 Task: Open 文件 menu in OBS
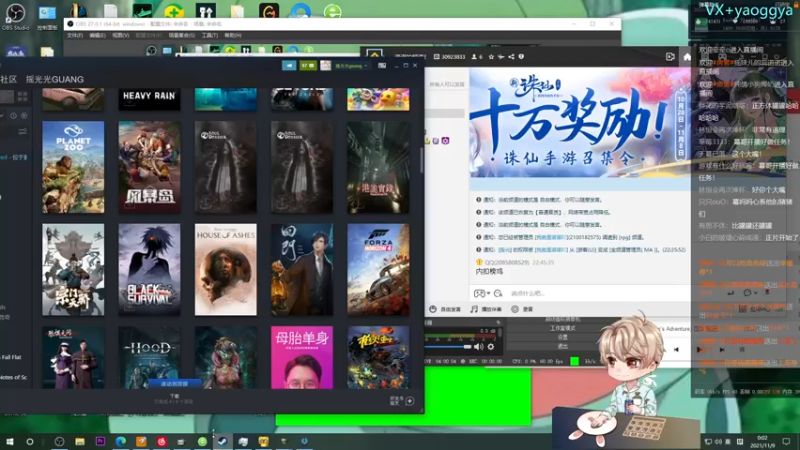click(75, 35)
